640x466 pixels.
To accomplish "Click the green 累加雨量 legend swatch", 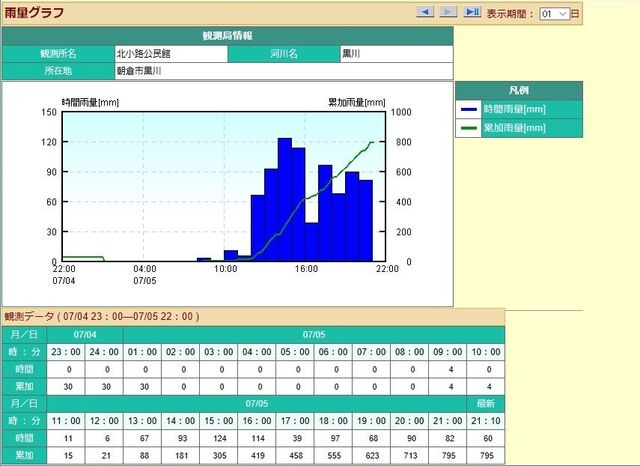I will coord(469,128).
